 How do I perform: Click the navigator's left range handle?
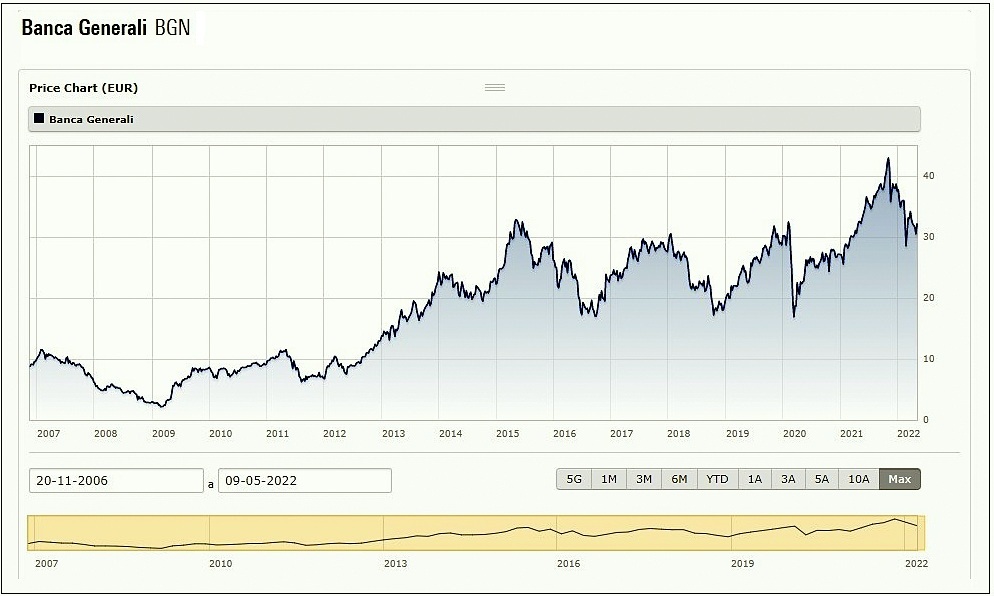point(31,533)
